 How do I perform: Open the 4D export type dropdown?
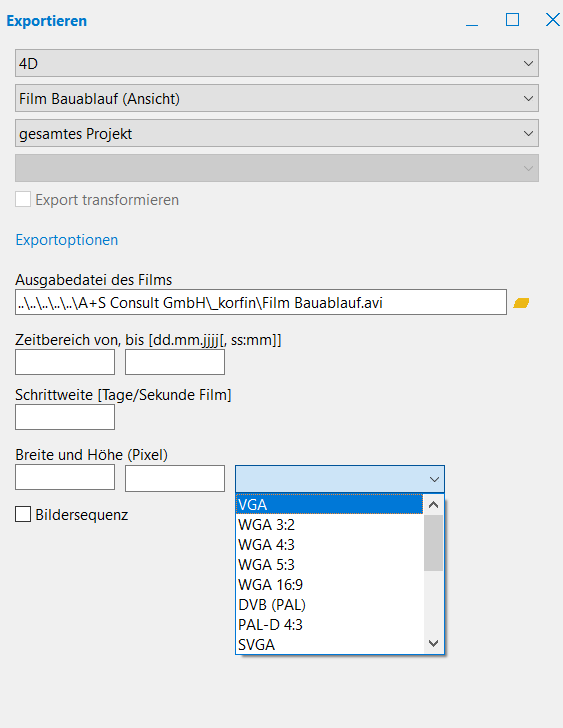tap(277, 63)
